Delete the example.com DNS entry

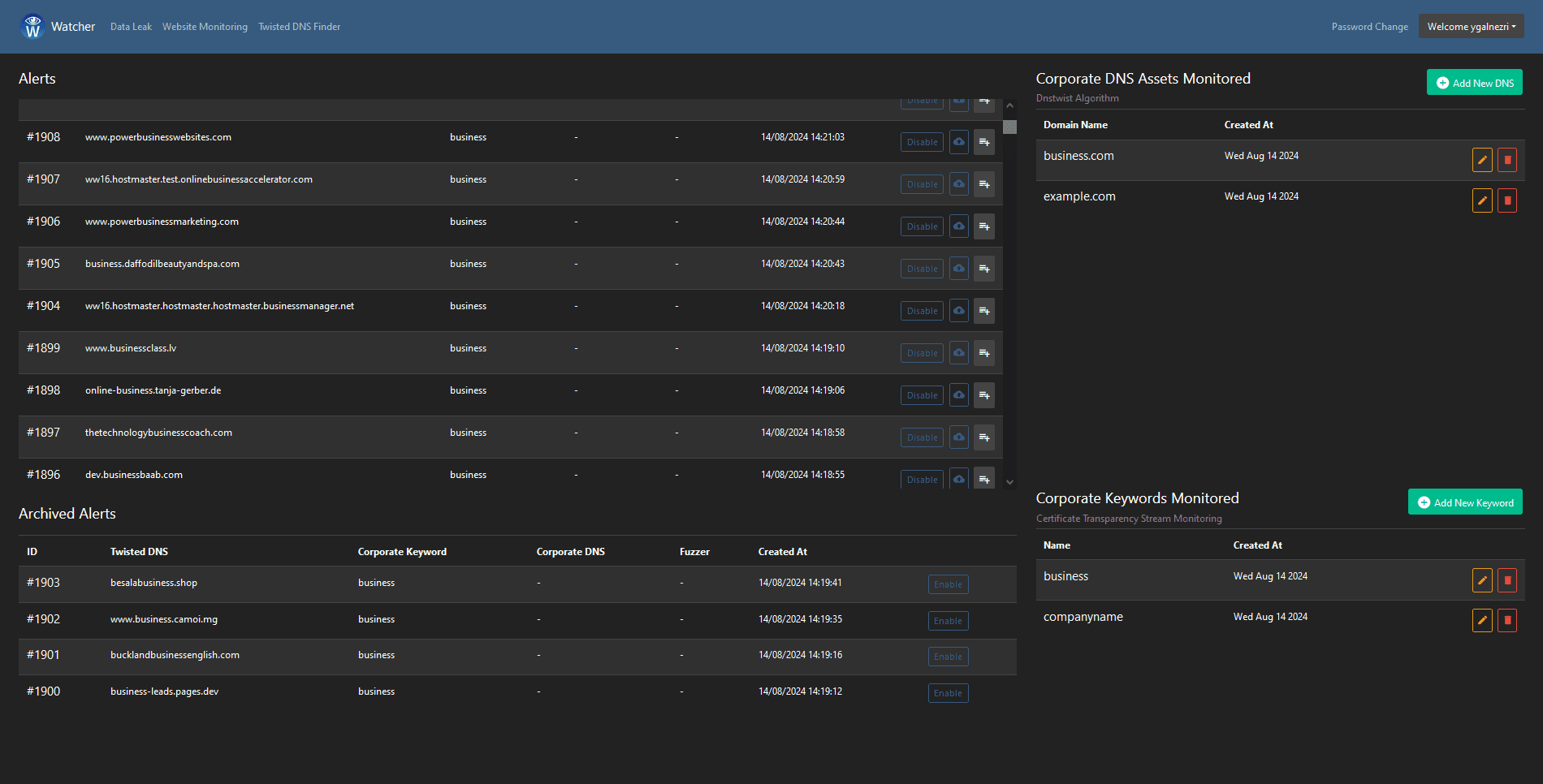click(x=1507, y=200)
